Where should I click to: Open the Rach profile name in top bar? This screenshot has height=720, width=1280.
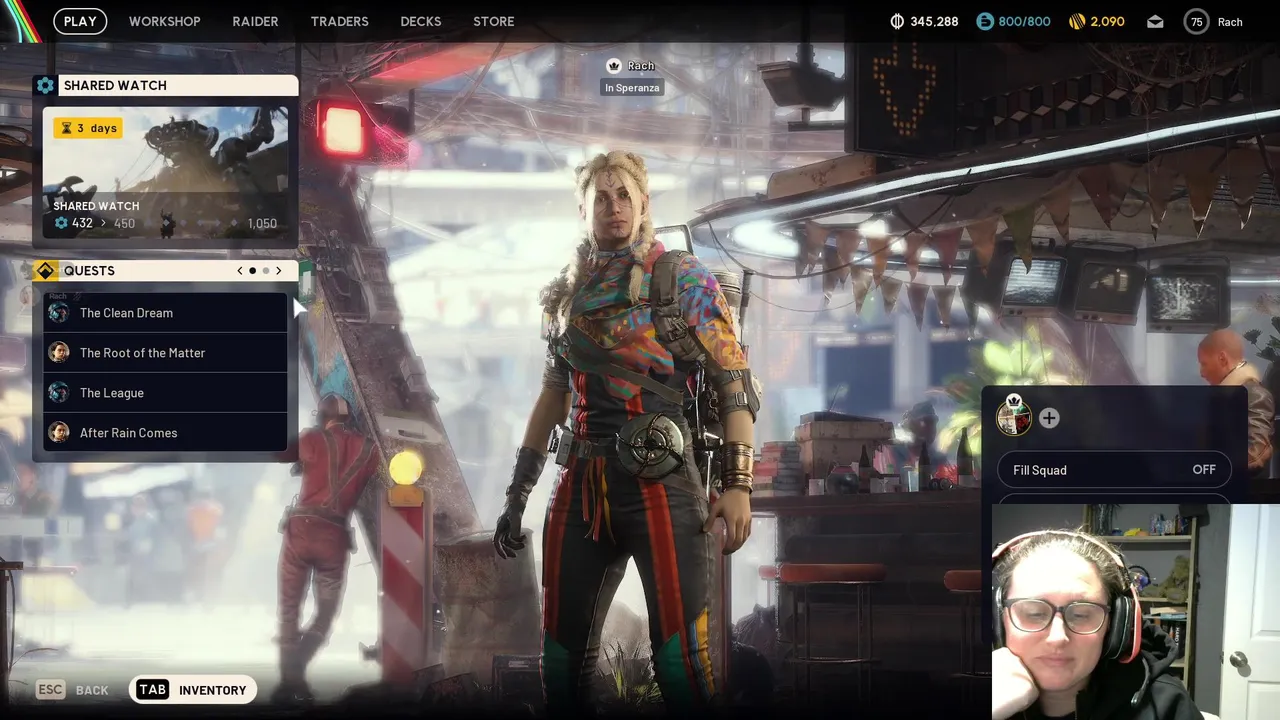(1230, 22)
